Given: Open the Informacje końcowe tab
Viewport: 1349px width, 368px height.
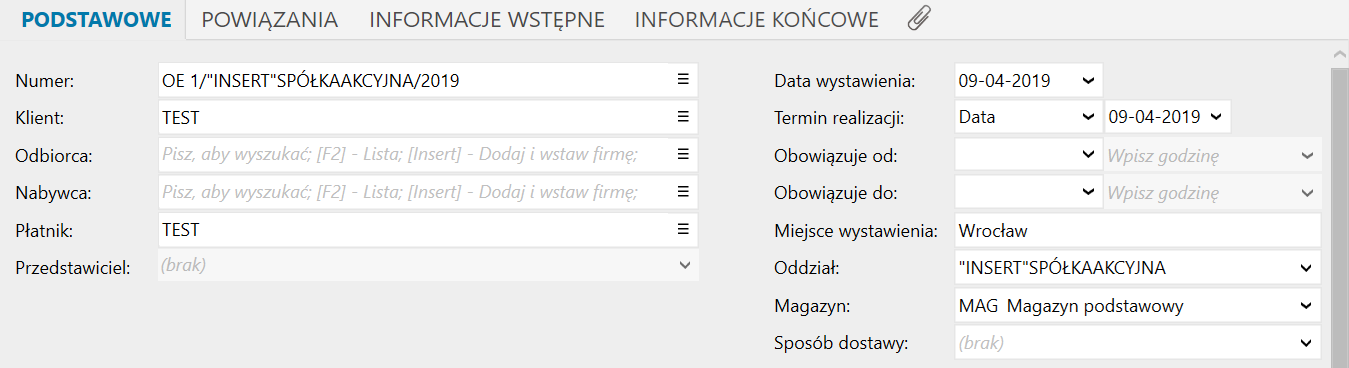Looking at the screenshot, I should pyautogui.click(x=757, y=19).
